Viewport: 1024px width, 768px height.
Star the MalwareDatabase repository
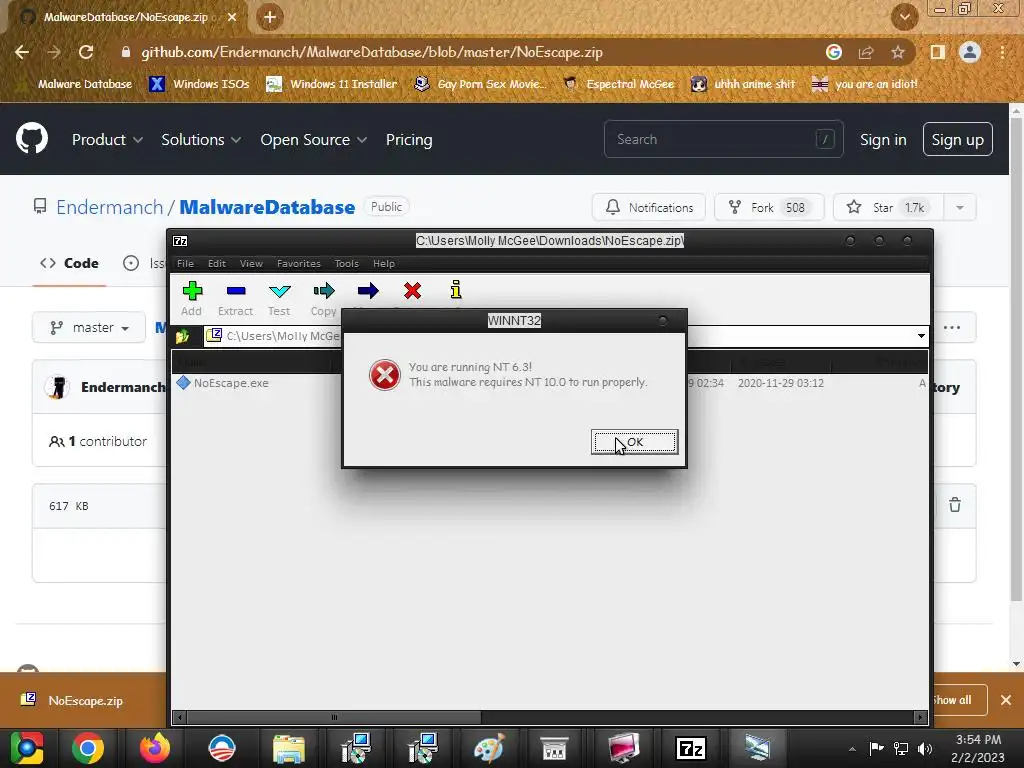888,208
